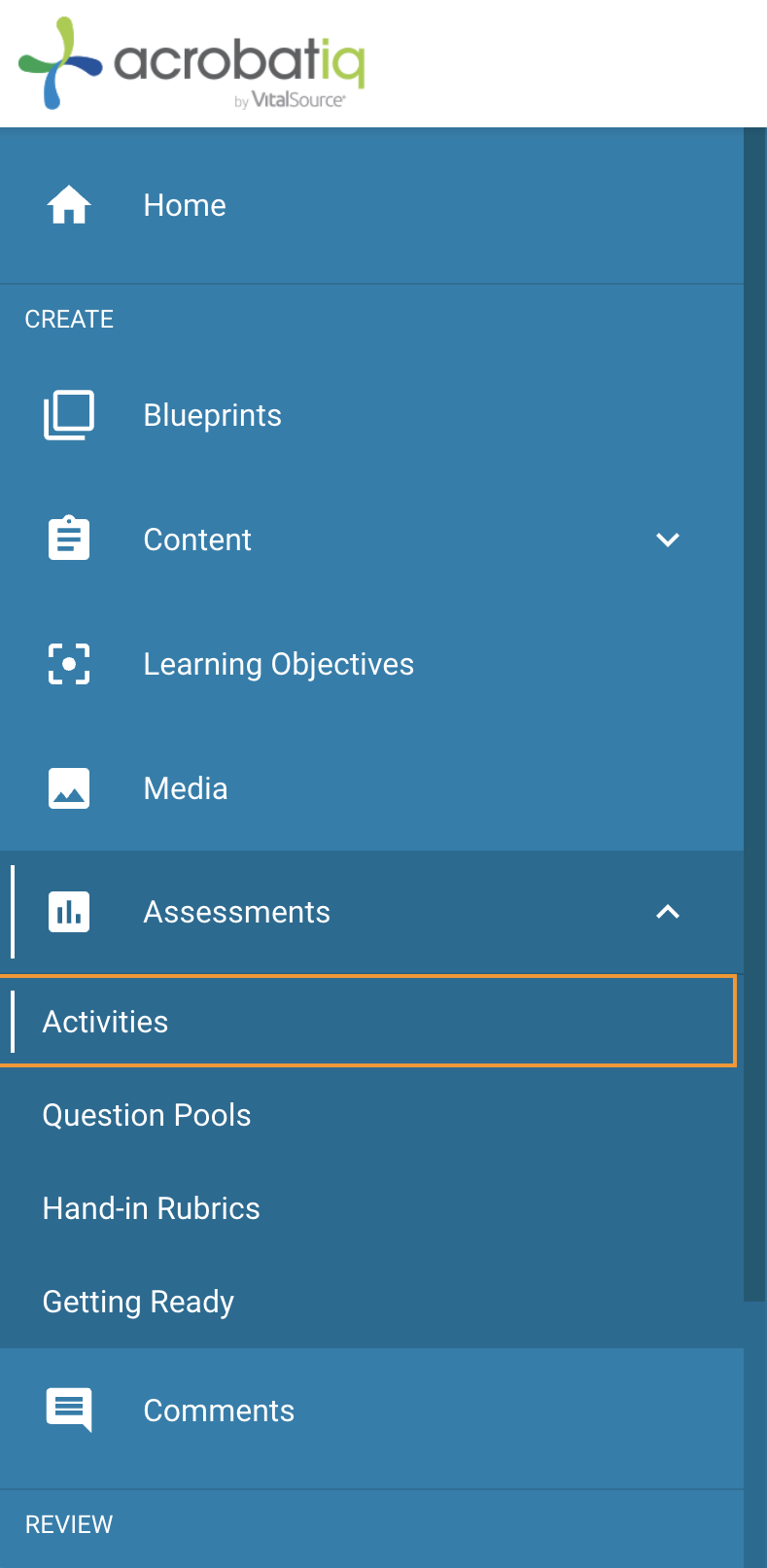
Task: Click the Acrobatiq logo
Action: click(192, 63)
